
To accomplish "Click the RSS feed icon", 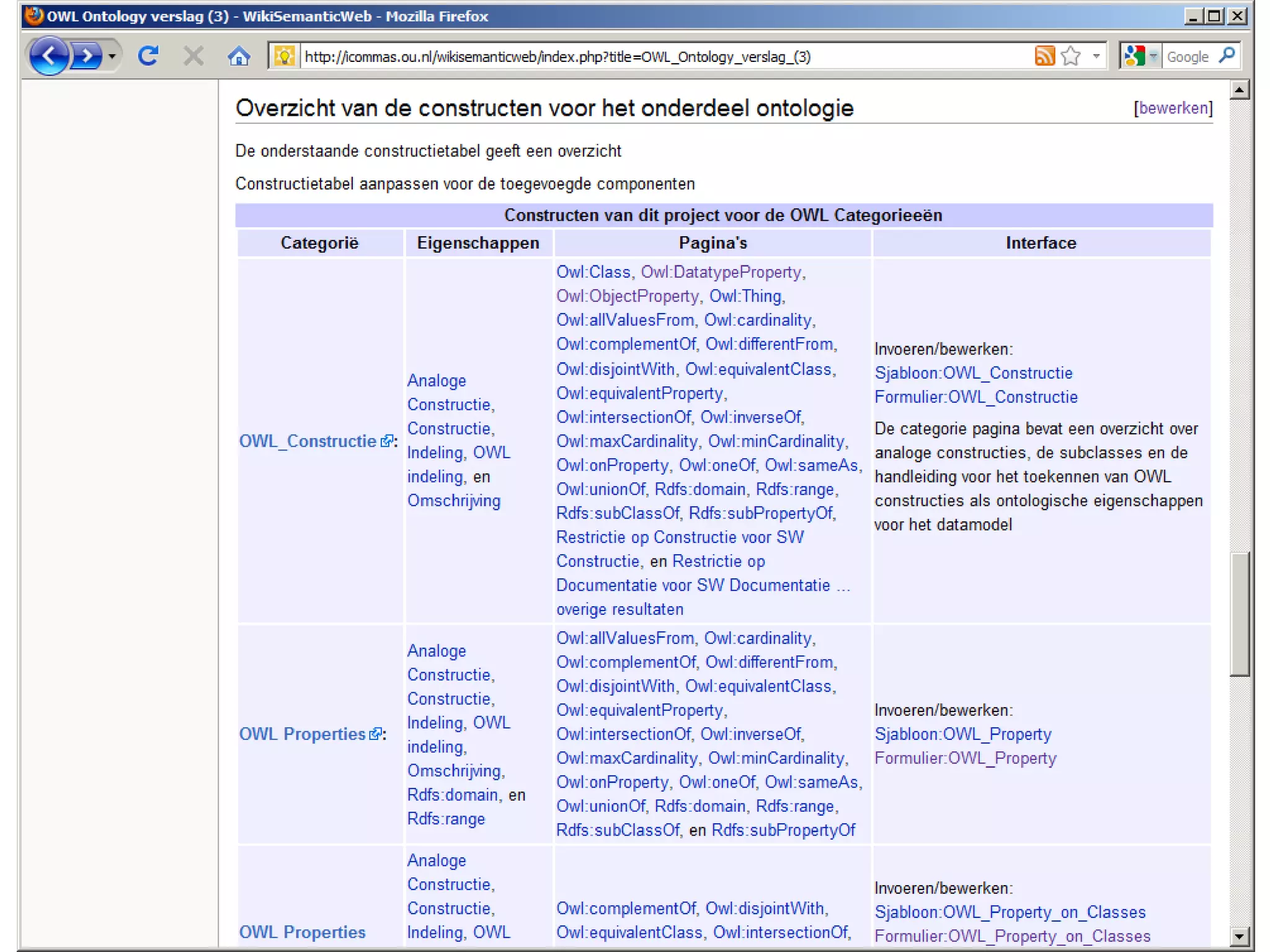I will pyautogui.click(x=1044, y=56).
